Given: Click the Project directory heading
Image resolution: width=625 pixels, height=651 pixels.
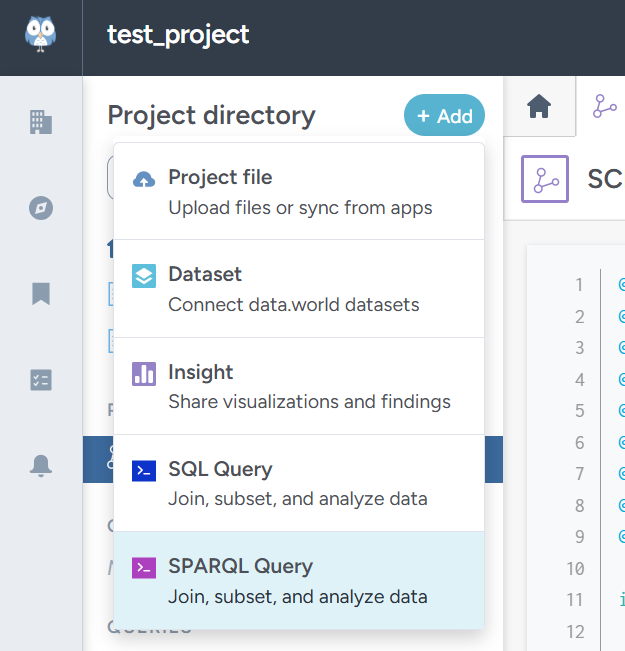Looking at the screenshot, I should 211,116.
